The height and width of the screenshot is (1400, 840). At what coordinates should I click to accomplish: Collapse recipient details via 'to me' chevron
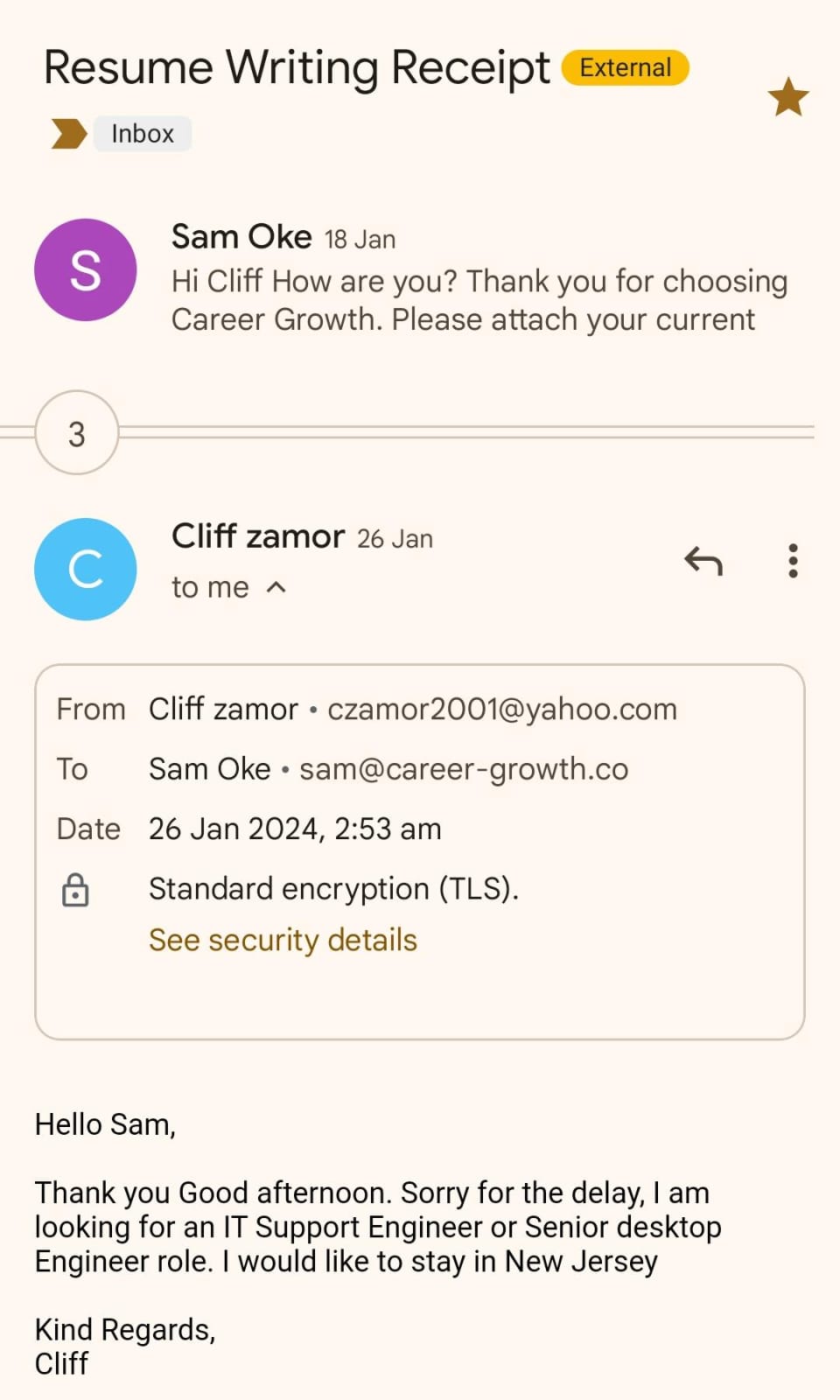coord(276,587)
